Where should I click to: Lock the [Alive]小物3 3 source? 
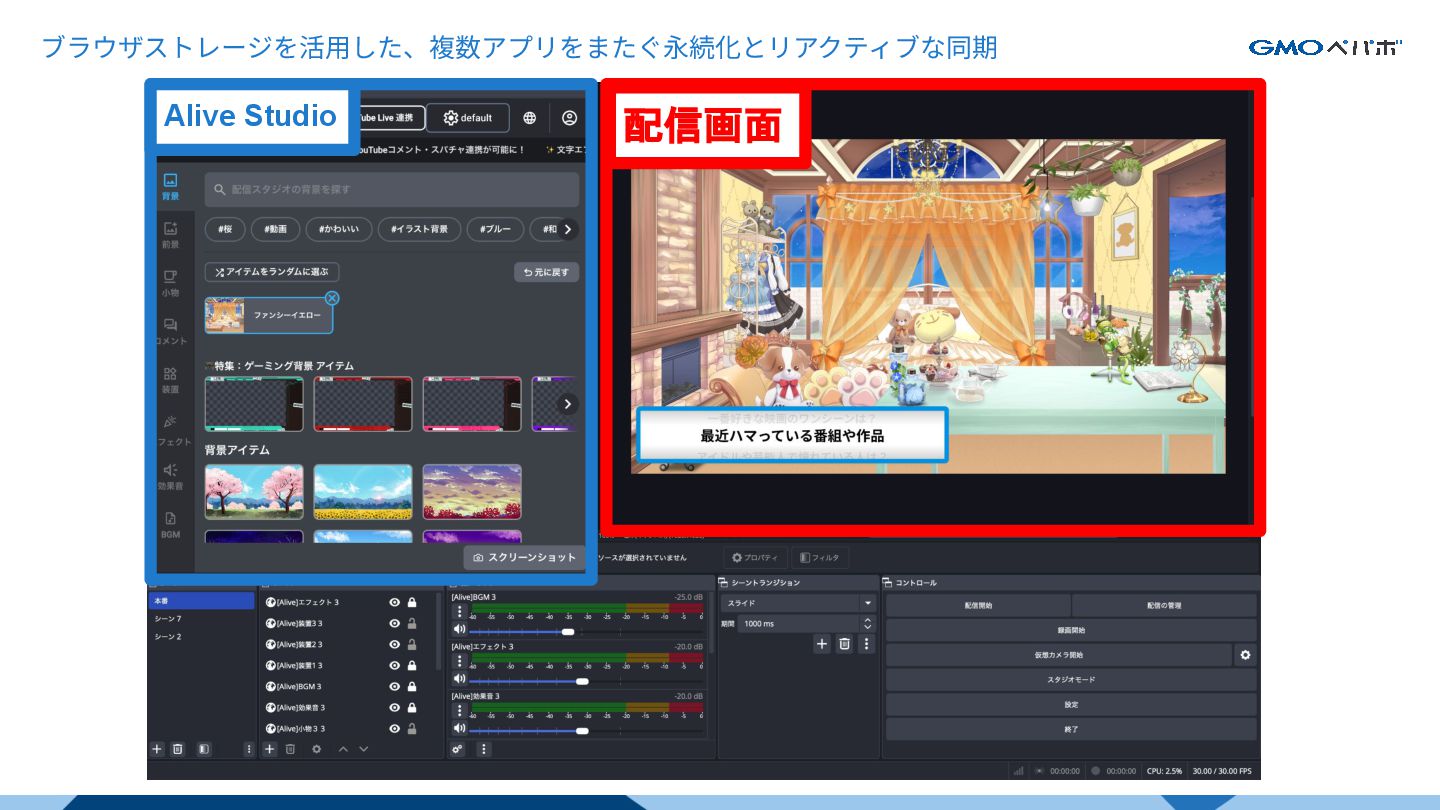pos(412,729)
